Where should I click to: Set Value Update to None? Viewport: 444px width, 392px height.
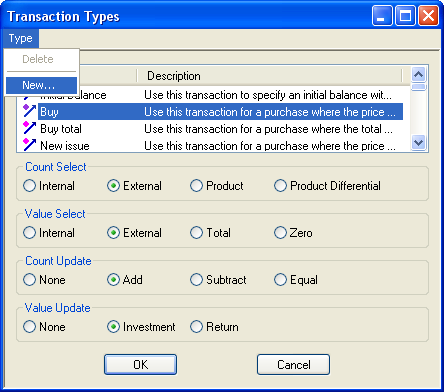44,327
